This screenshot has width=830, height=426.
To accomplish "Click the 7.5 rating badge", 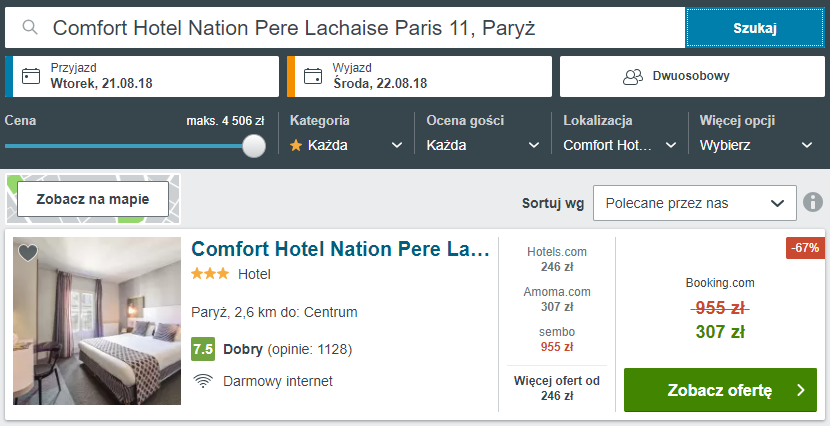I will pyautogui.click(x=203, y=349).
